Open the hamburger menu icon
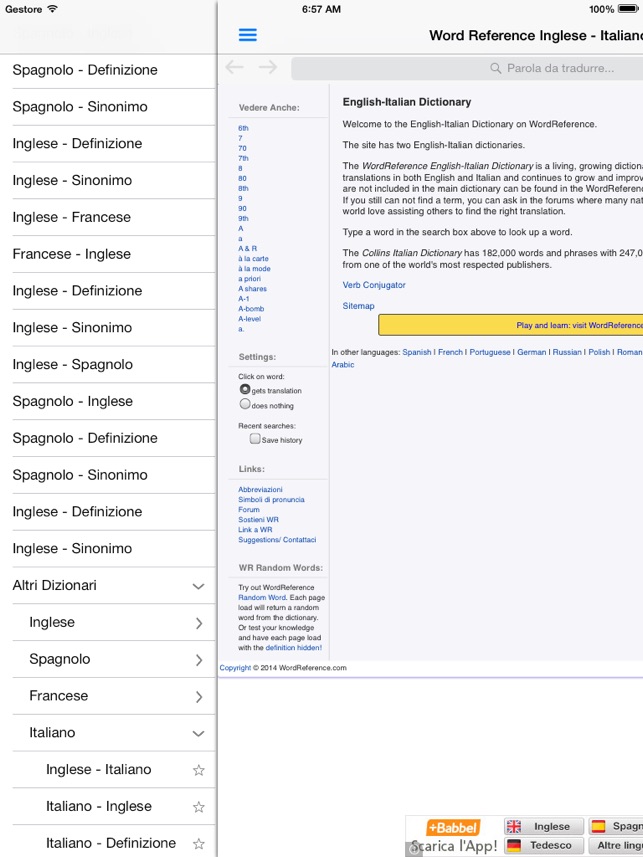The width and height of the screenshot is (643, 857). tap(248, 35)
